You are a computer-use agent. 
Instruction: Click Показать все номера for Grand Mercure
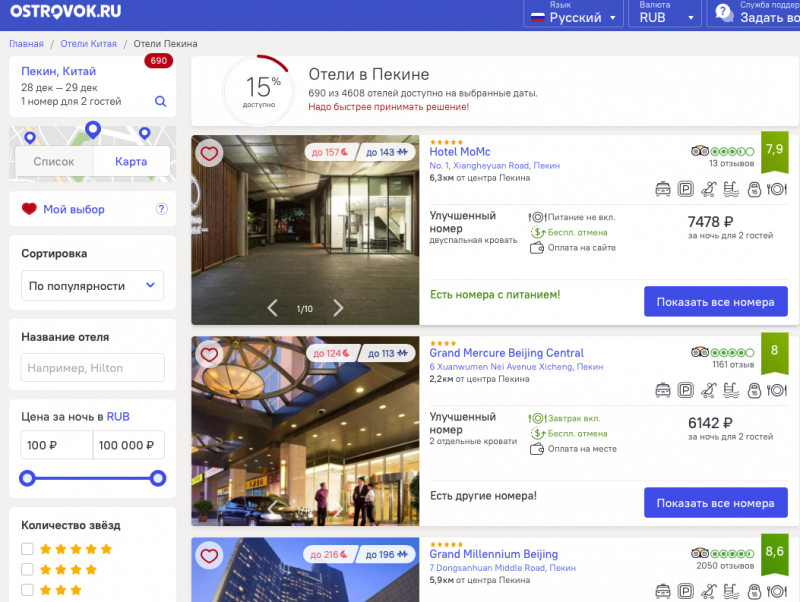[x=715, y=503]
